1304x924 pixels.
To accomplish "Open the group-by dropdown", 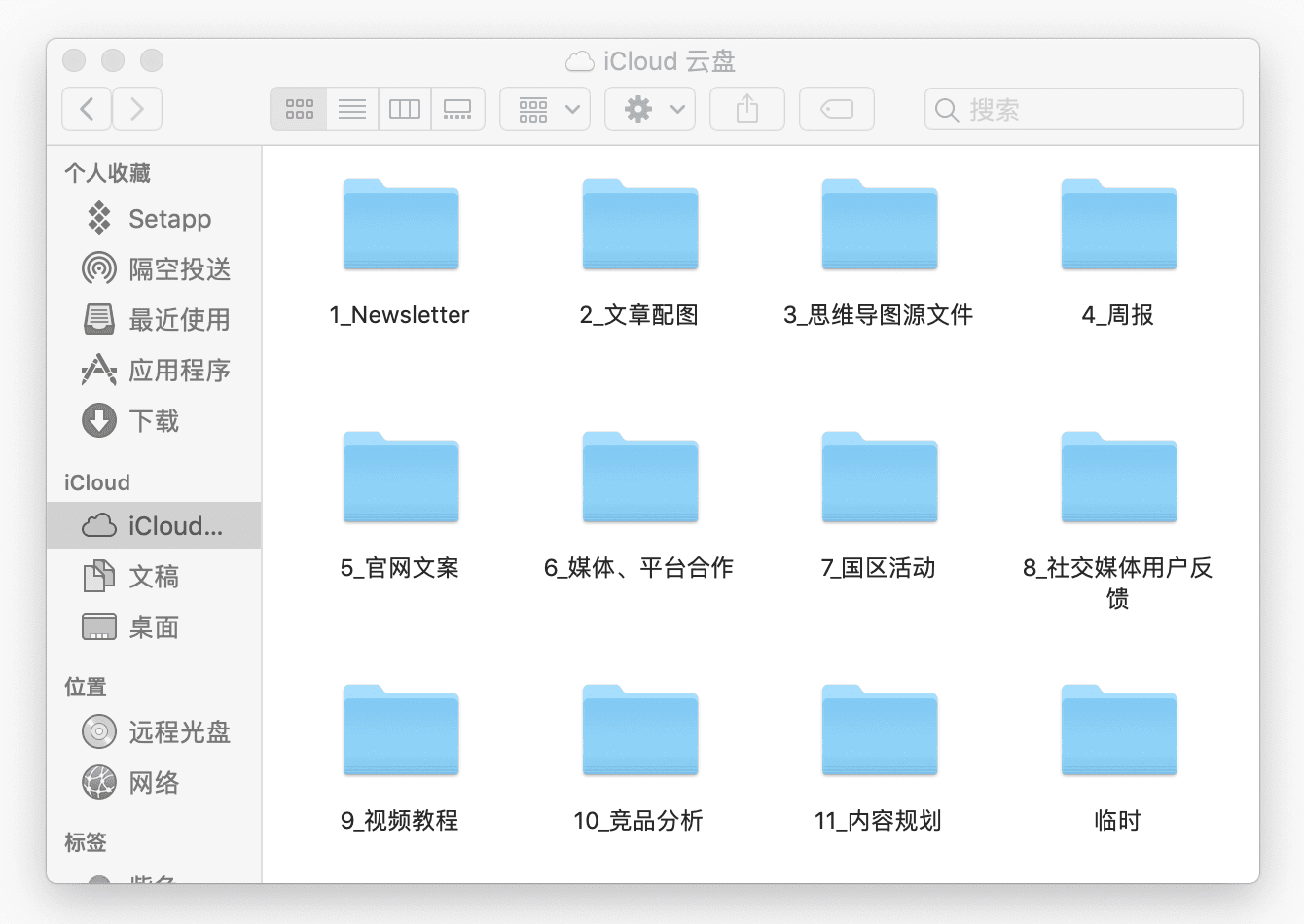I will 544,109.
